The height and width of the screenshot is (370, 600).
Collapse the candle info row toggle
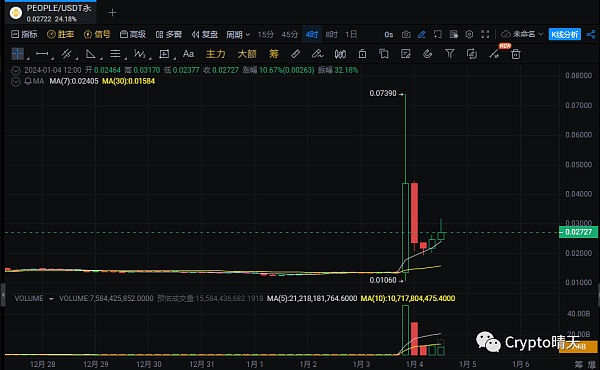[16, 70]
